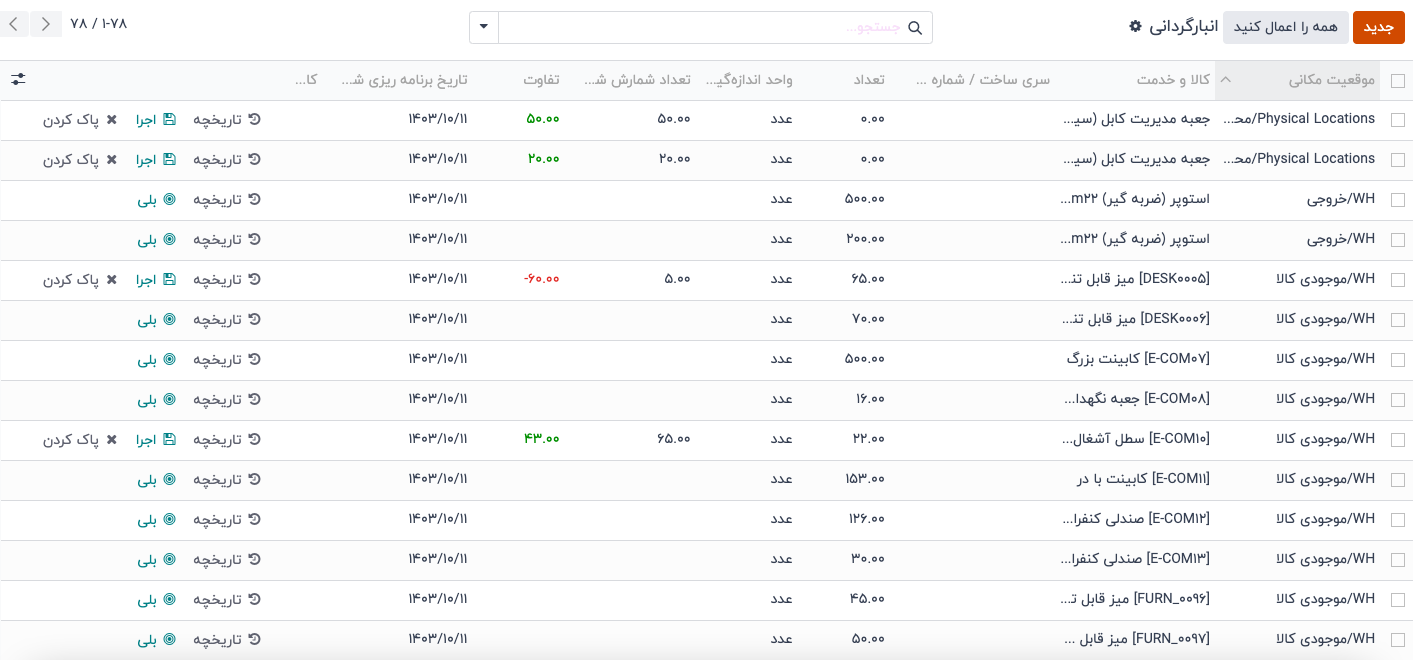1413x660 pixels.
Task: Click همه را اعمال کنید button
Action: click(1285, 27)
